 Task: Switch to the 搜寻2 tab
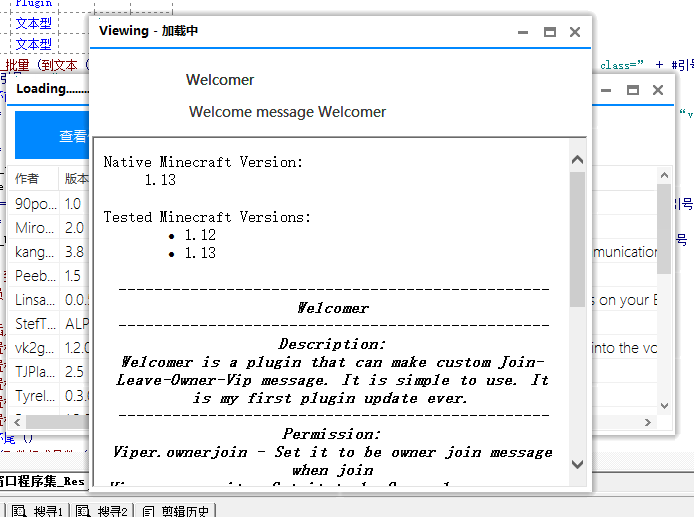(104, 511)
